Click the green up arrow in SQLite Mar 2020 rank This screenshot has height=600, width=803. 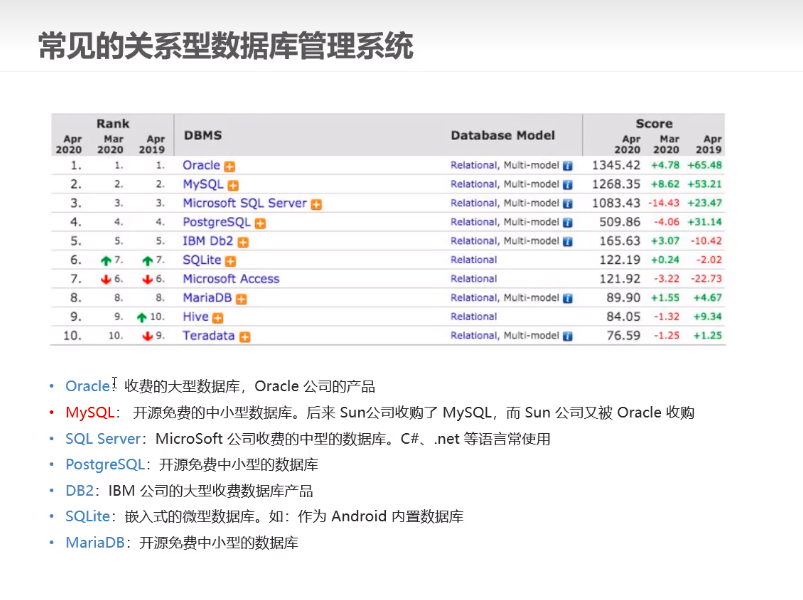106,261
